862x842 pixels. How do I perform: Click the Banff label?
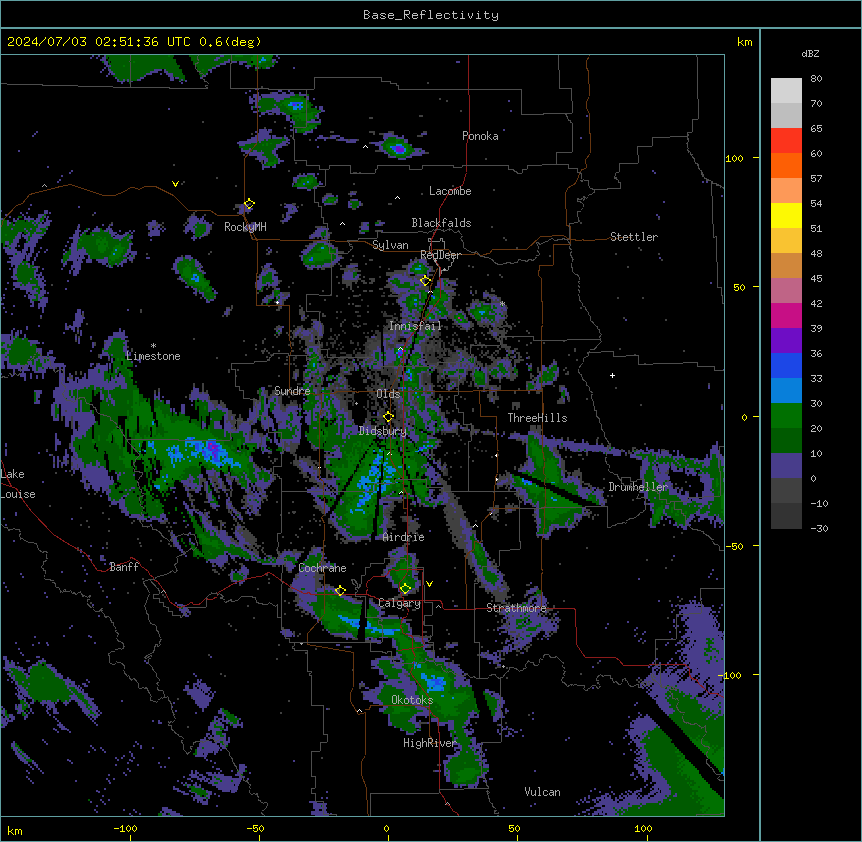124,567
